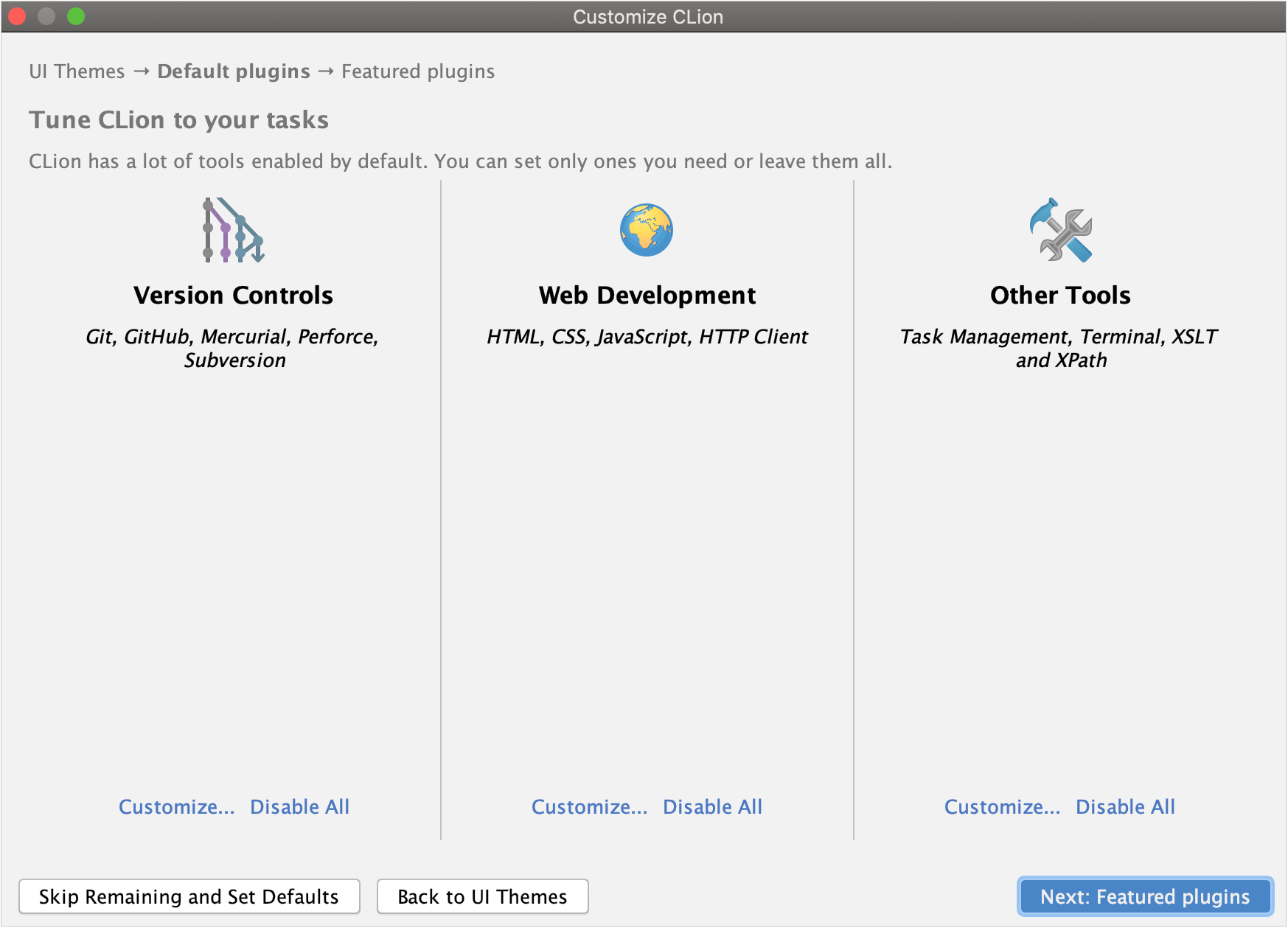Proceed to Next: Featured plugins
Viewport: 1288px width, 928px height.
(1146, 897)
